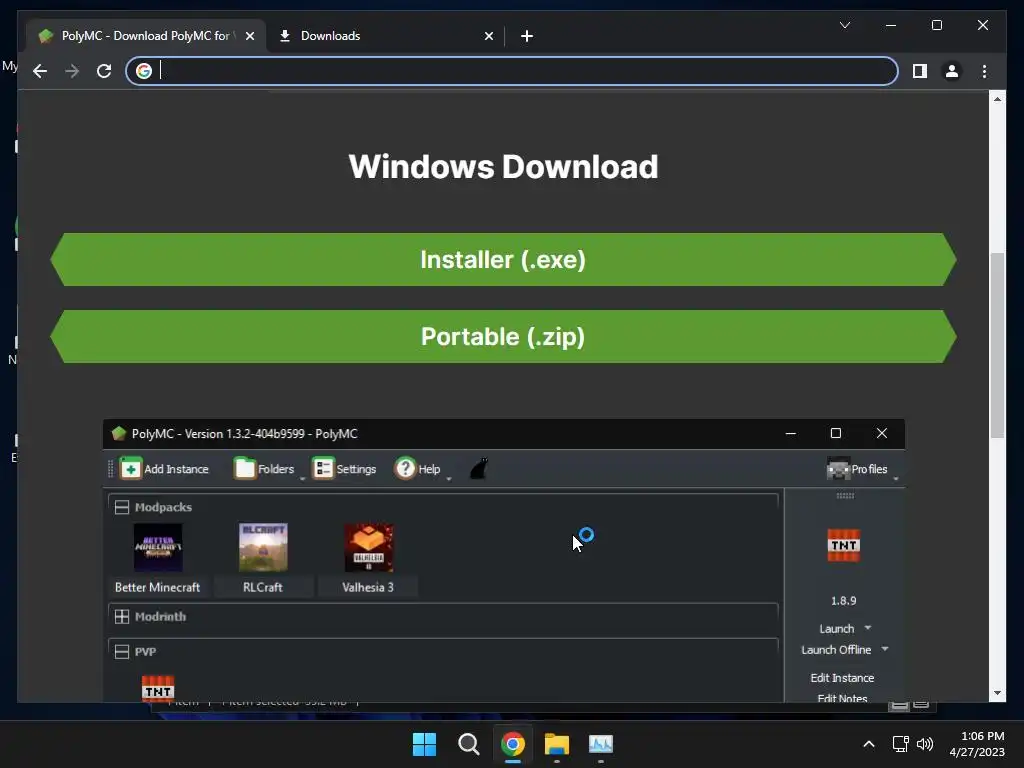
Task: Click the Help dropdown arrow
Action: coord(449,479)
